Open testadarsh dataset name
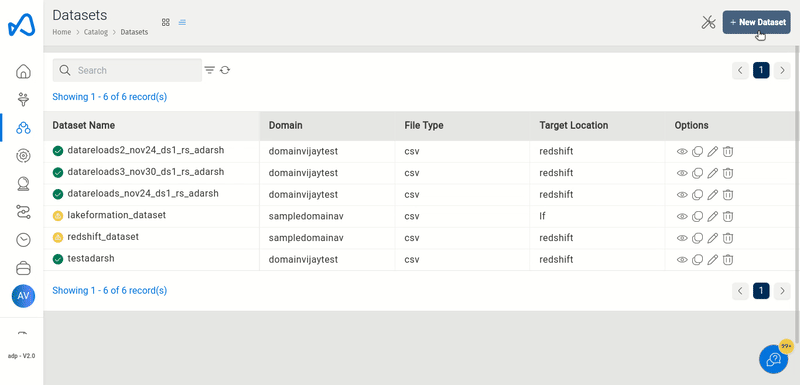 pos(91,259)
